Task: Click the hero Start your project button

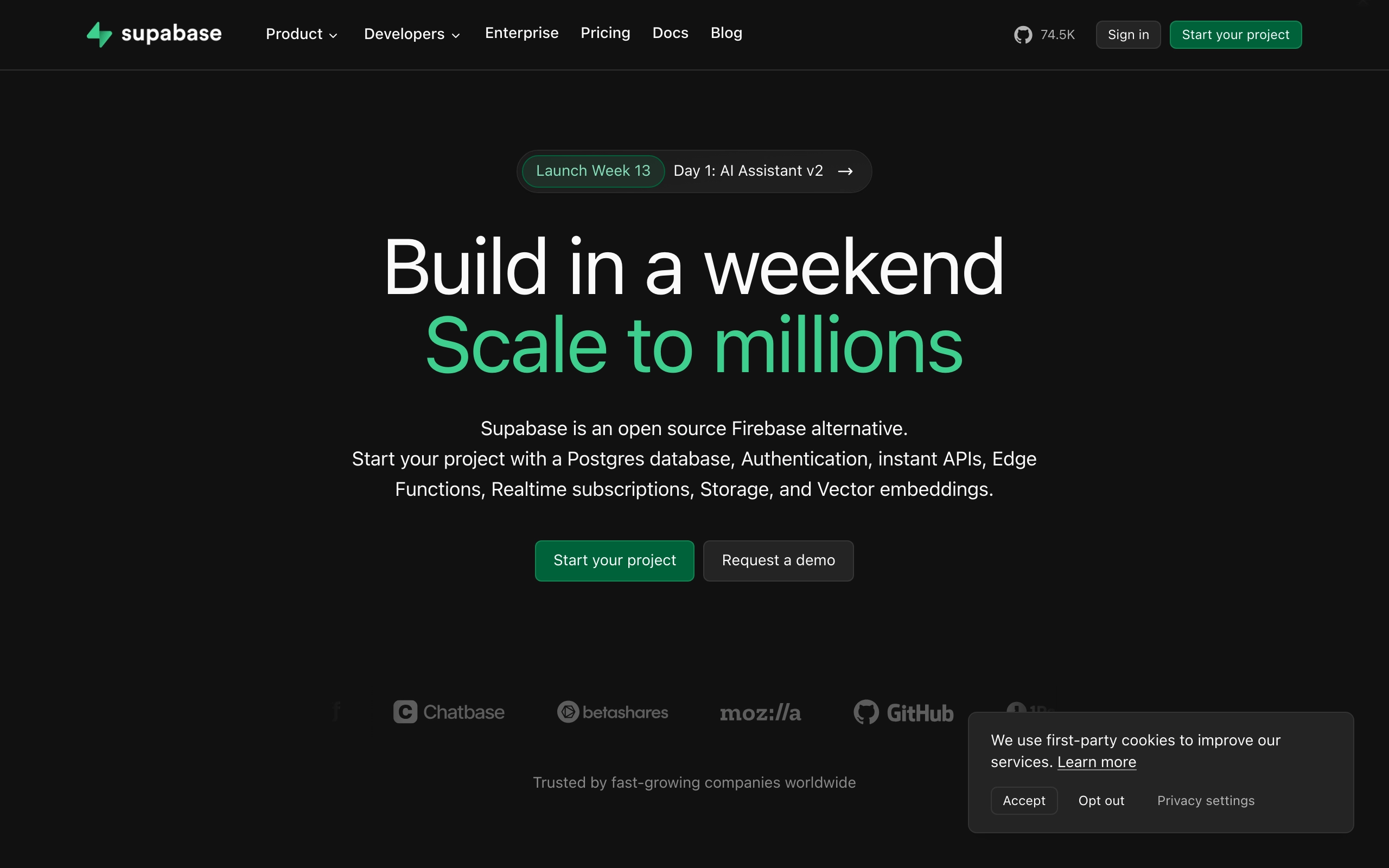Action: click(614, 560)
